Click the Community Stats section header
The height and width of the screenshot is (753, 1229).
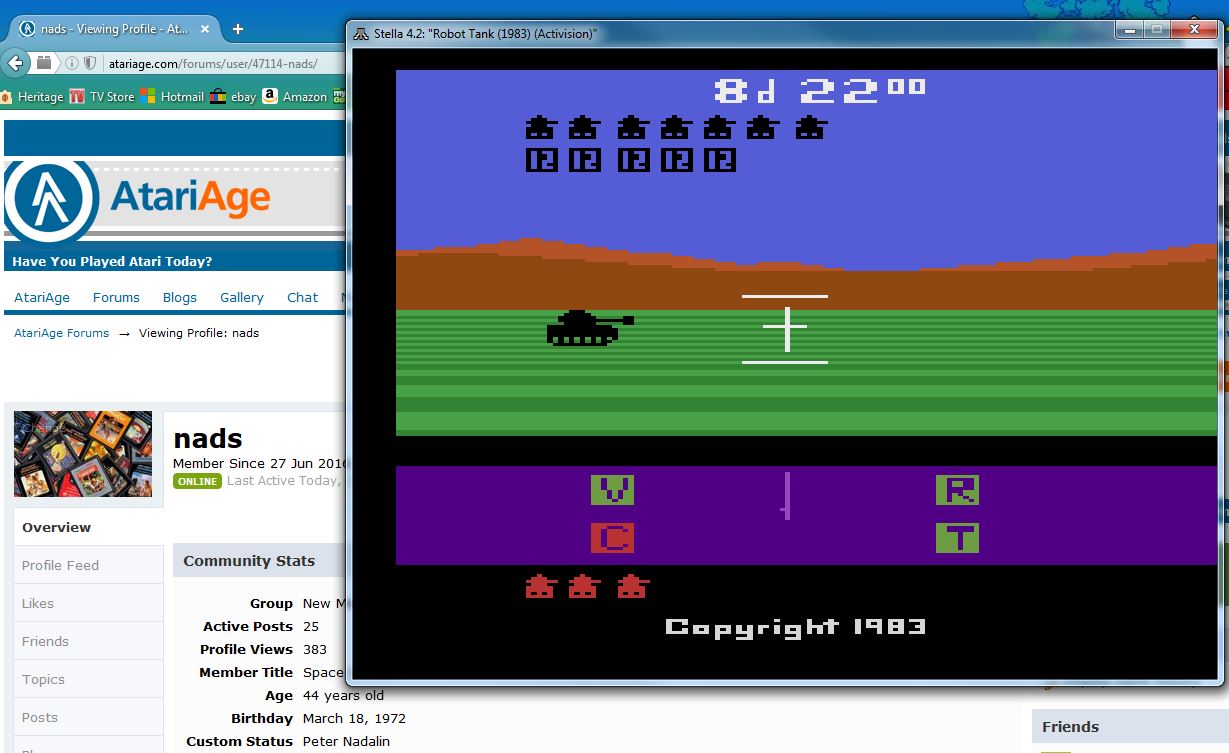click(x=249, y=561)
